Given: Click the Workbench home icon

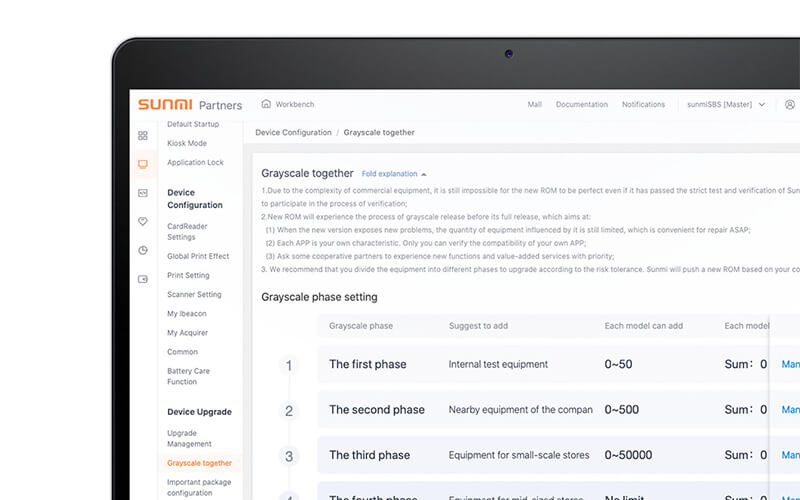Looking at the screenshot, I should tap(266, 104).
